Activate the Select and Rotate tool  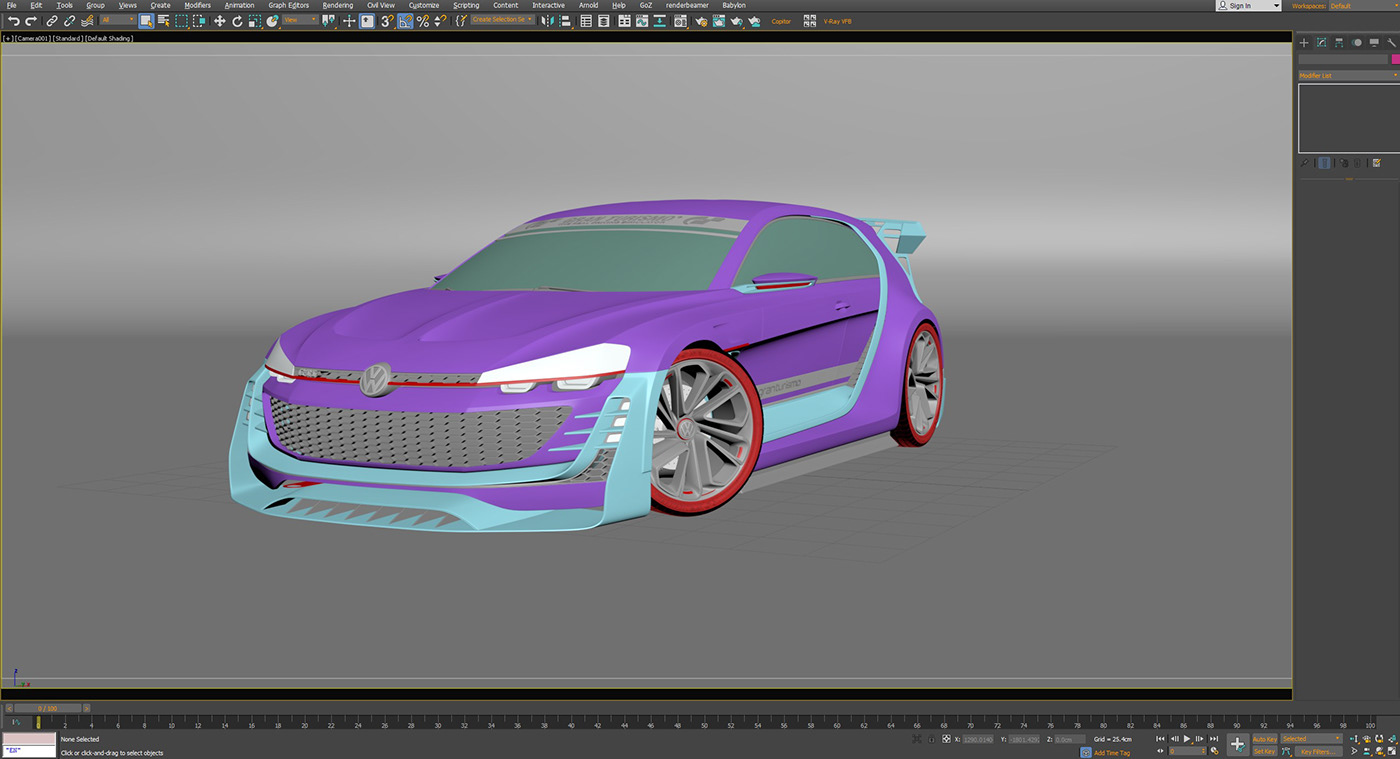237,21
